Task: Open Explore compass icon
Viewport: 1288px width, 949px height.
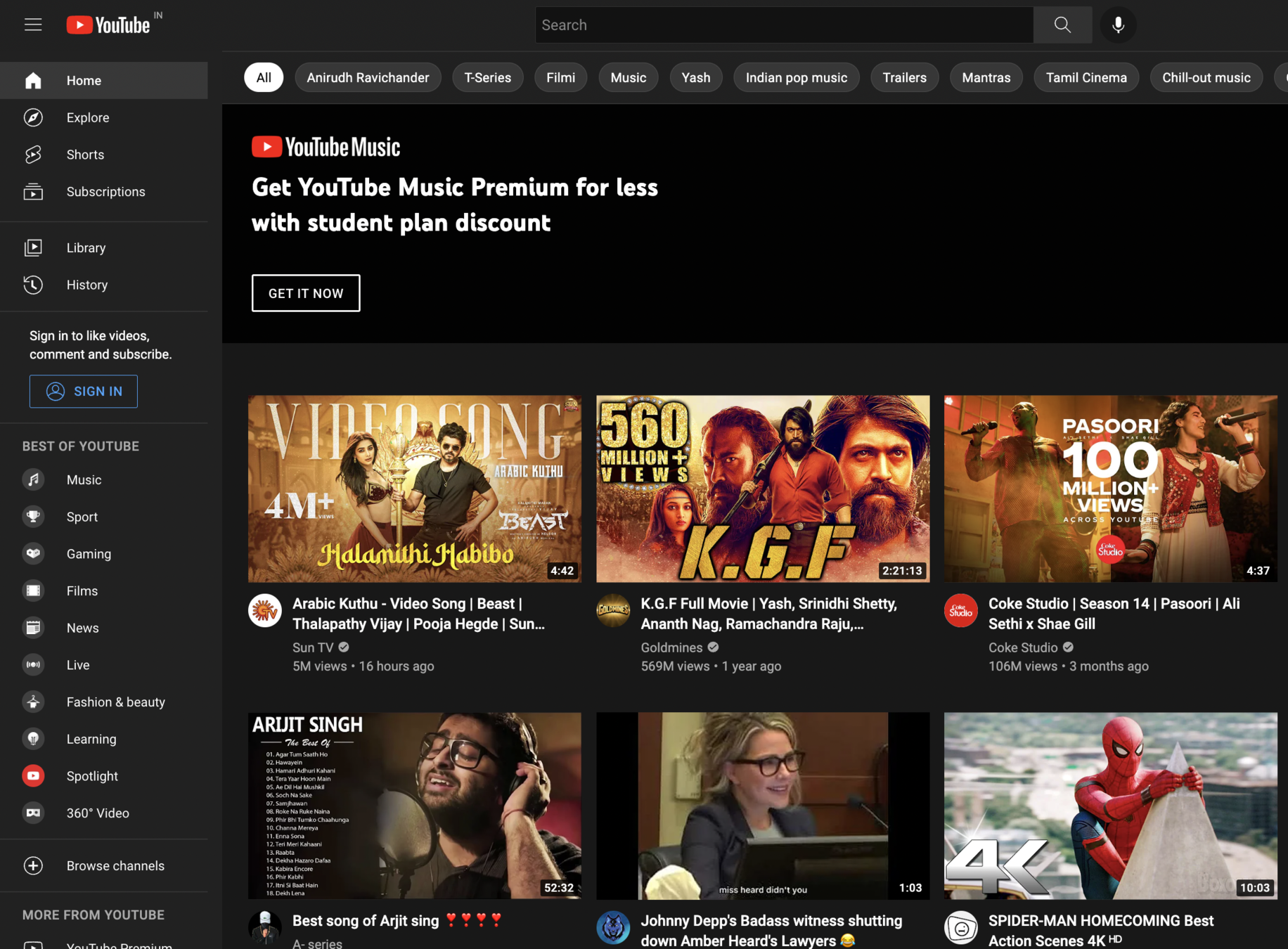Action: click(x=33, y=117)
